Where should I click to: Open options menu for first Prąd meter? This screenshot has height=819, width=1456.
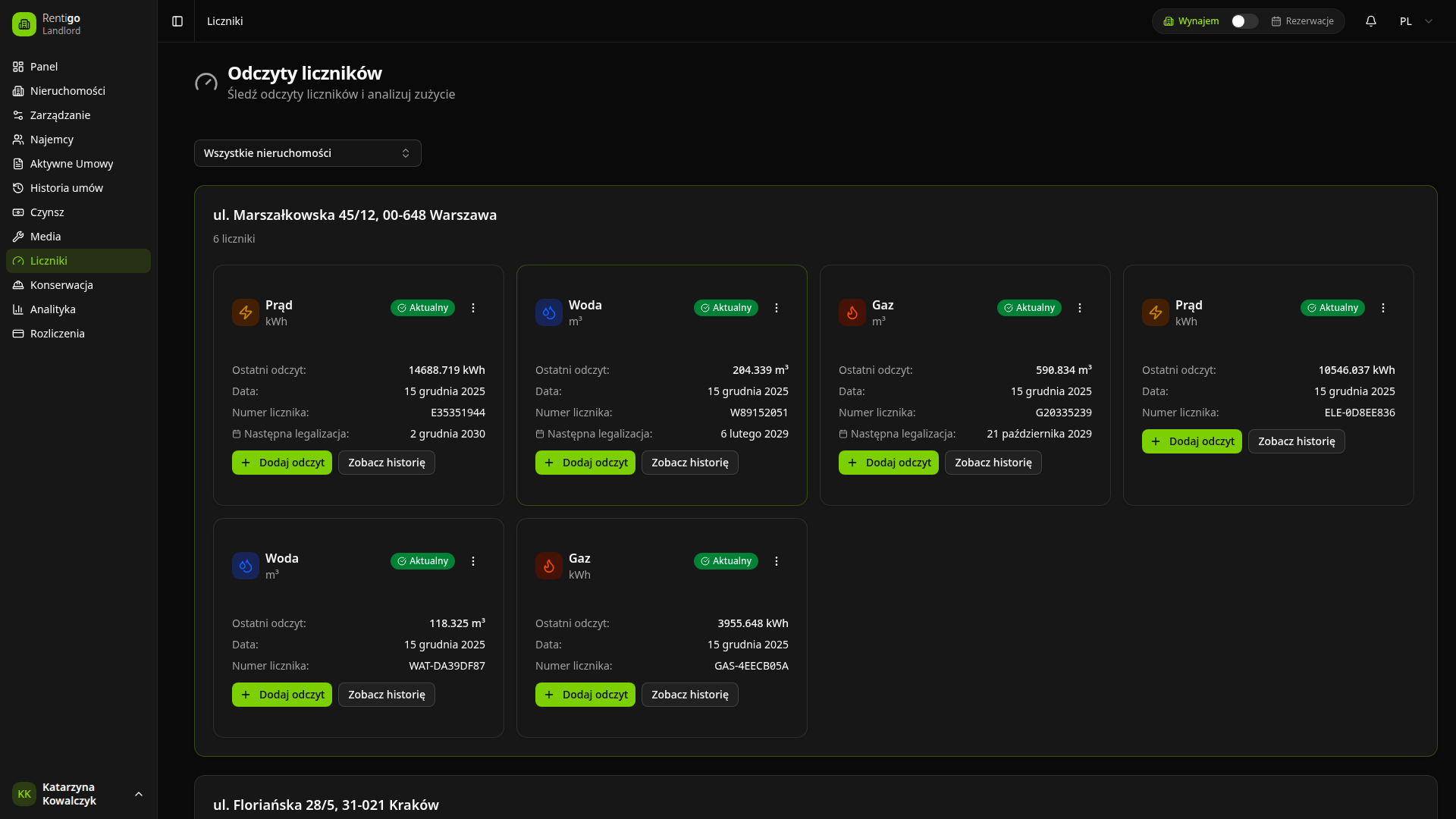[473, 308]
